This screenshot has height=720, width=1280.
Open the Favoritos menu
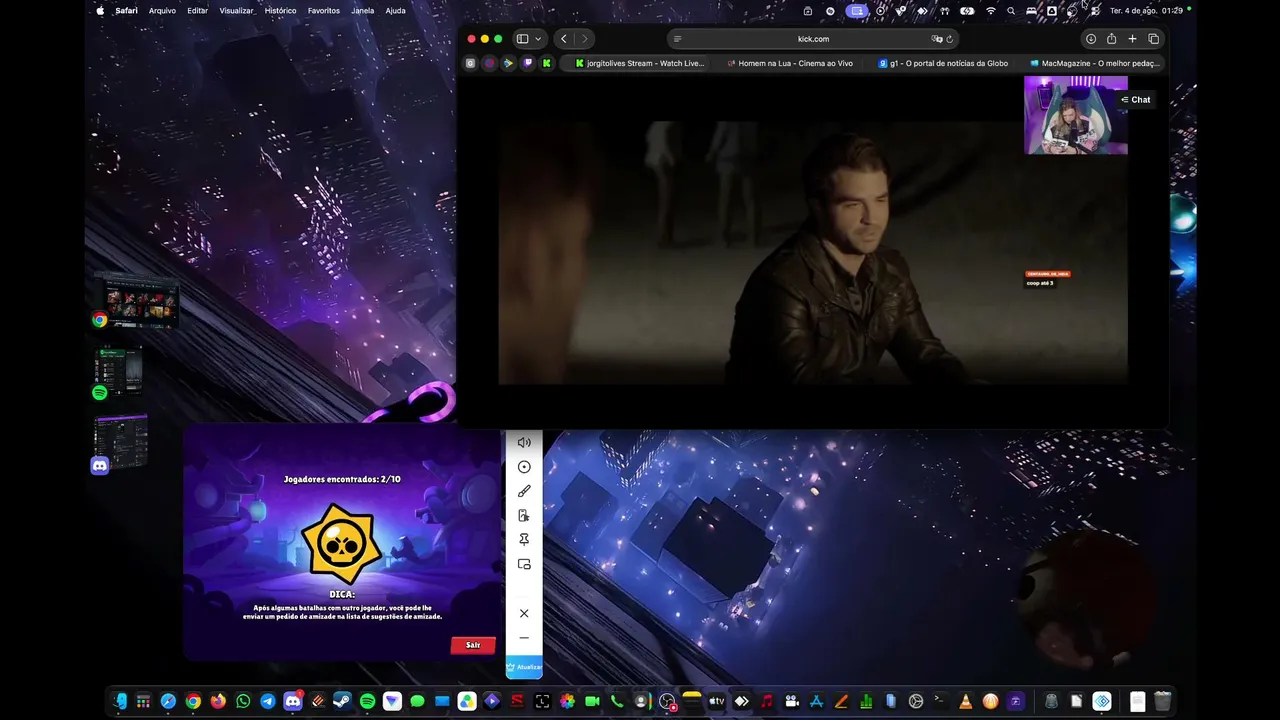click(x=323, y=11)
